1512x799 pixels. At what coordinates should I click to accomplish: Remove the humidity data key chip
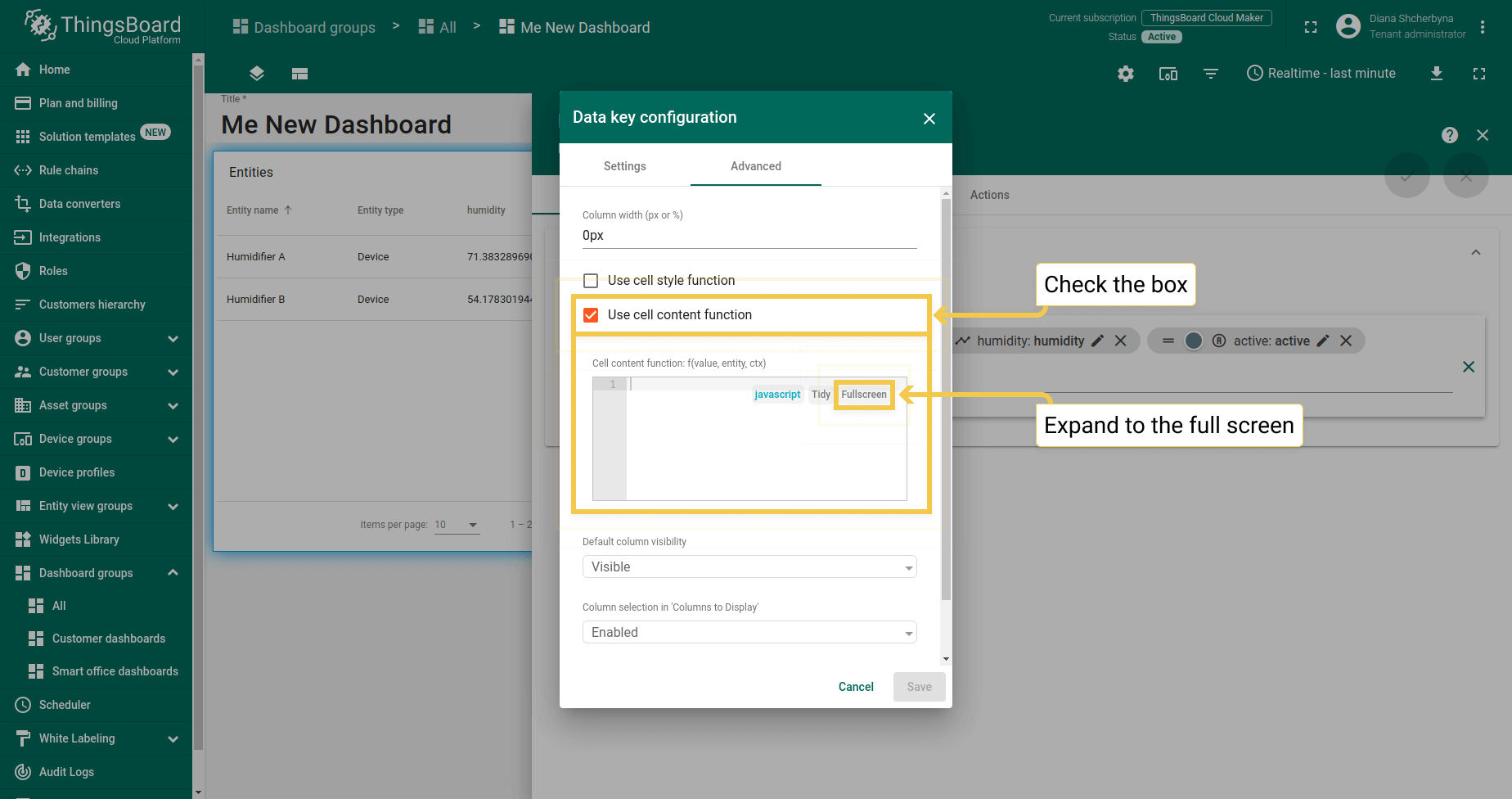click(1121, 341)
